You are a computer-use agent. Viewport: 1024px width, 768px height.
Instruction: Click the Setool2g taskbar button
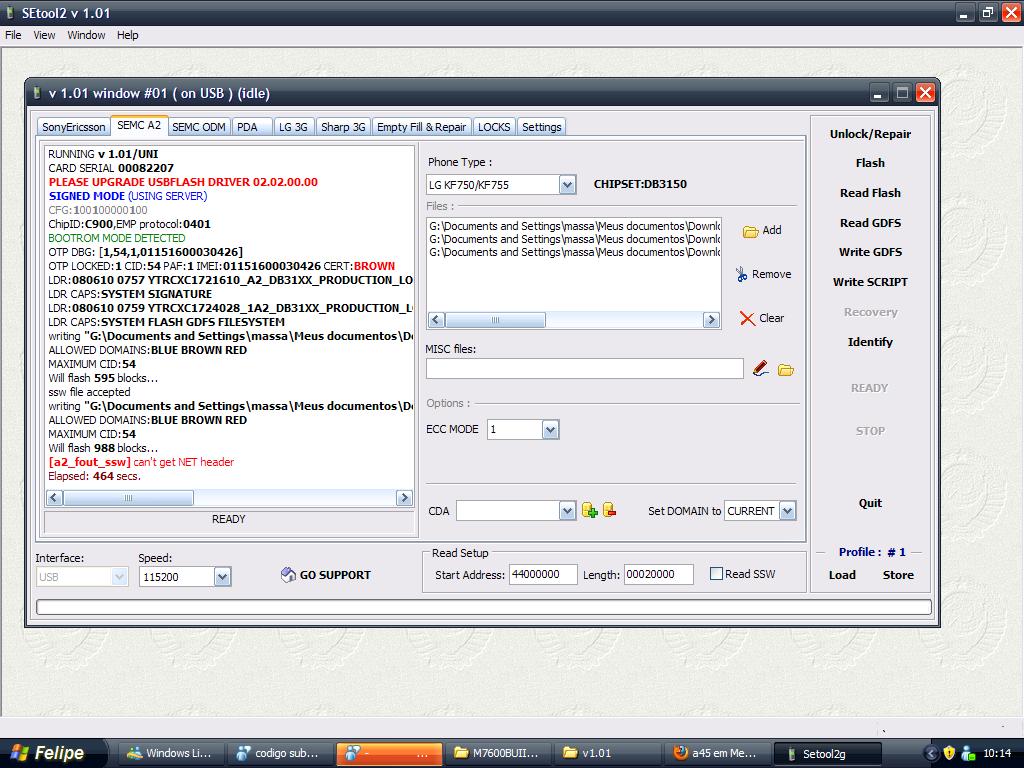(x=825, y=754)
